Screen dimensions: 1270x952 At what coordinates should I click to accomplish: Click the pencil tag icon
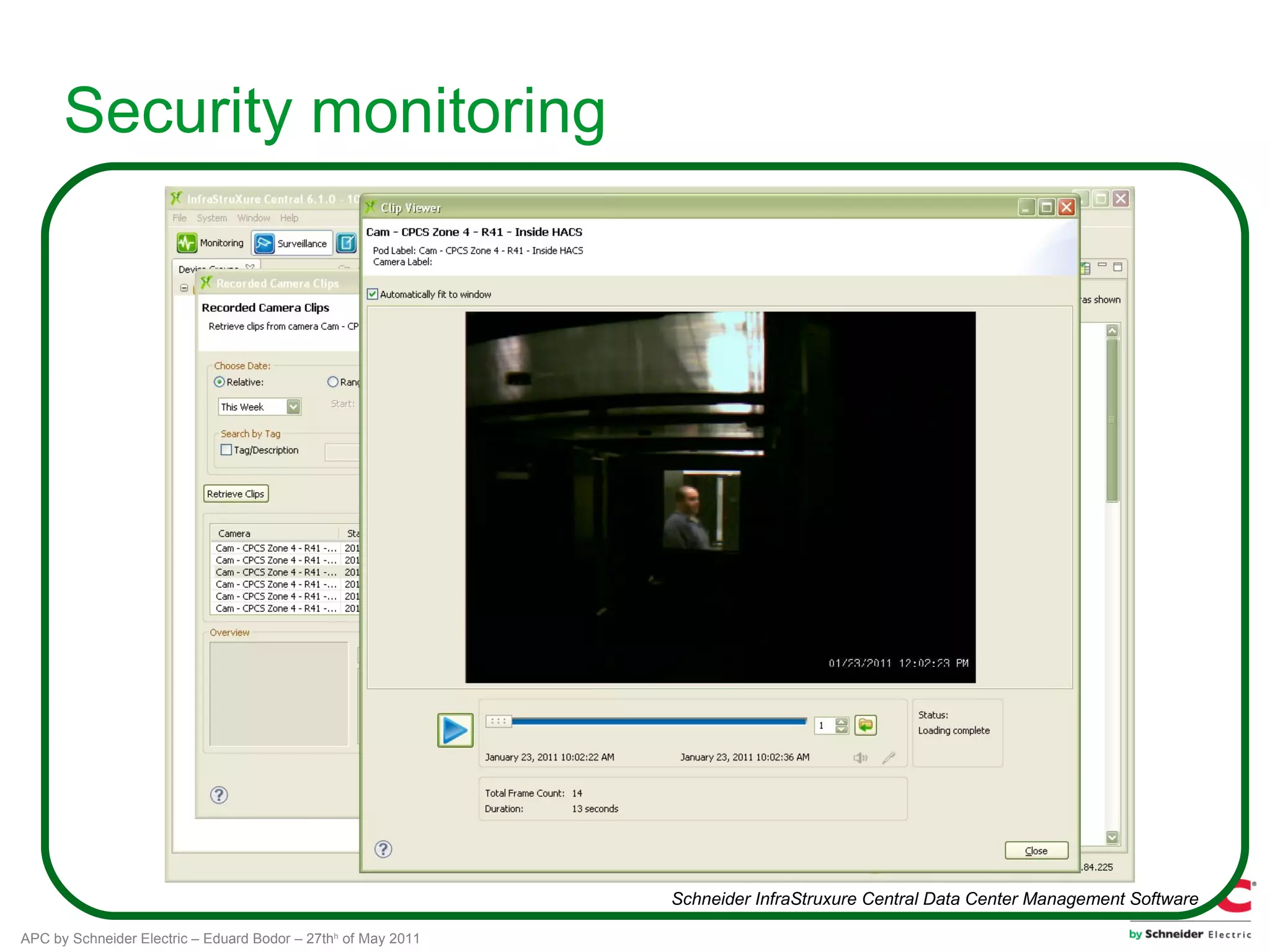pos(889,757)
